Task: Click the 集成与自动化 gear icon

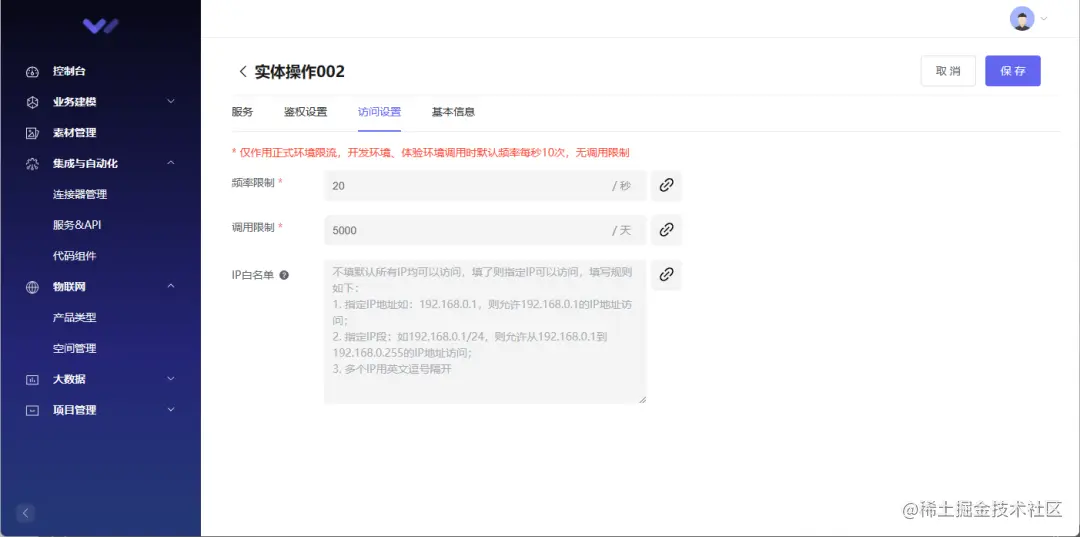Action: point(32,164)
